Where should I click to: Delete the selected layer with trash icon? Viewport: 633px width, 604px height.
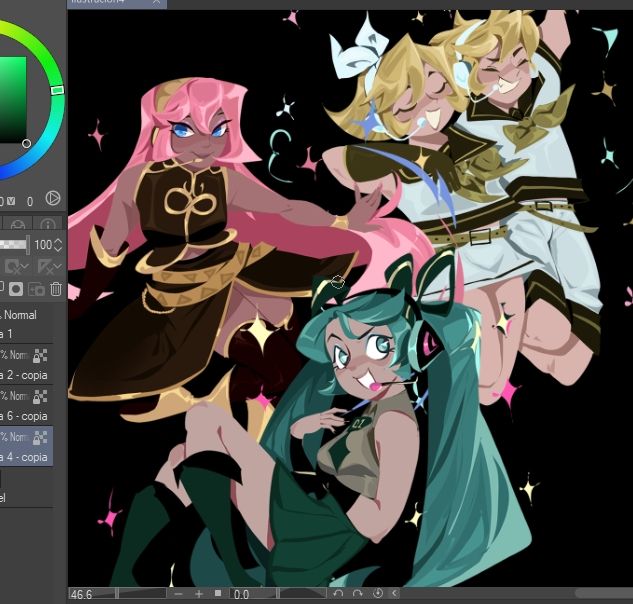[x=56, y=289]
